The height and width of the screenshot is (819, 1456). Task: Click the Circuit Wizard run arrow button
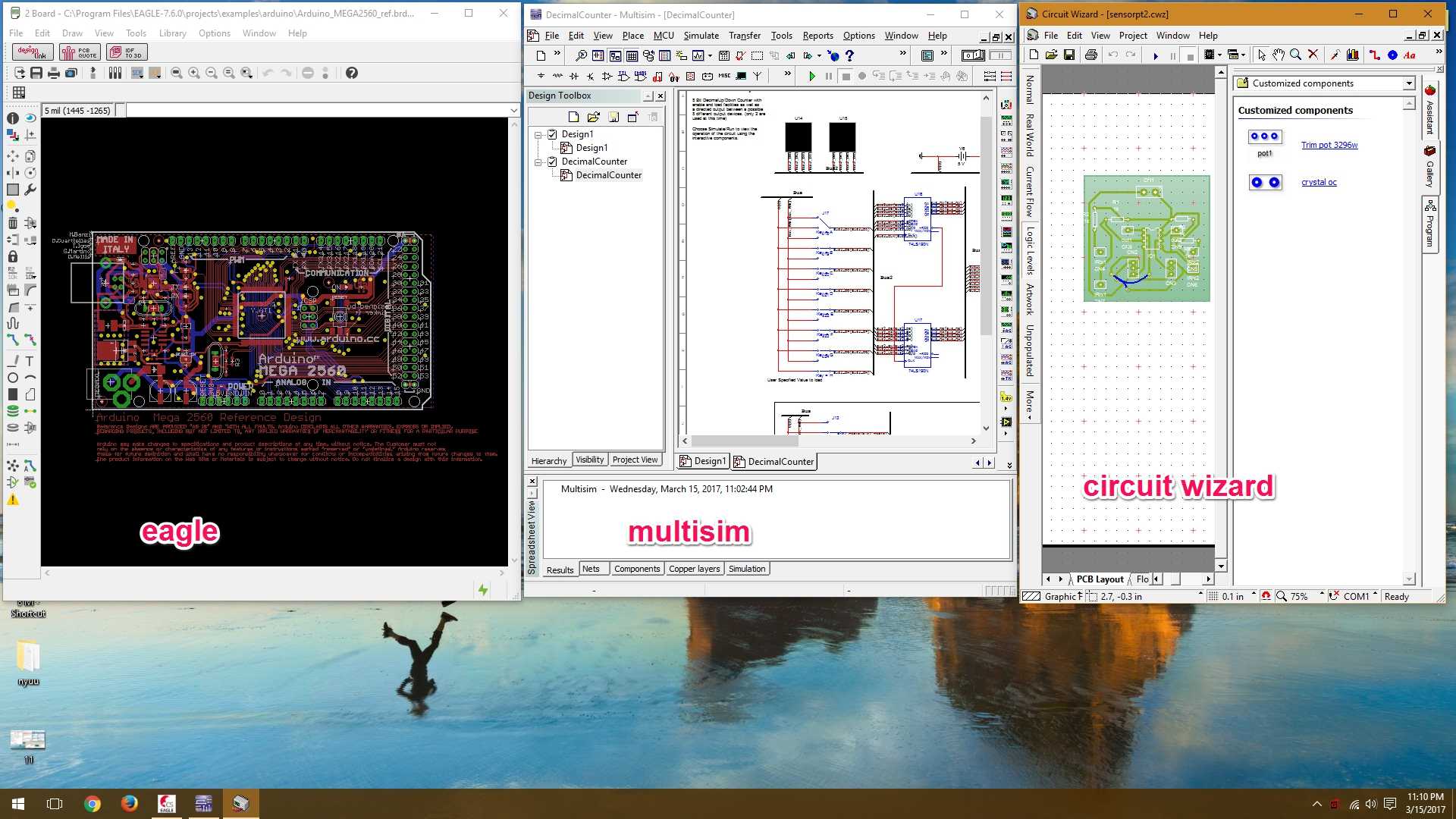coord(1155,55)
